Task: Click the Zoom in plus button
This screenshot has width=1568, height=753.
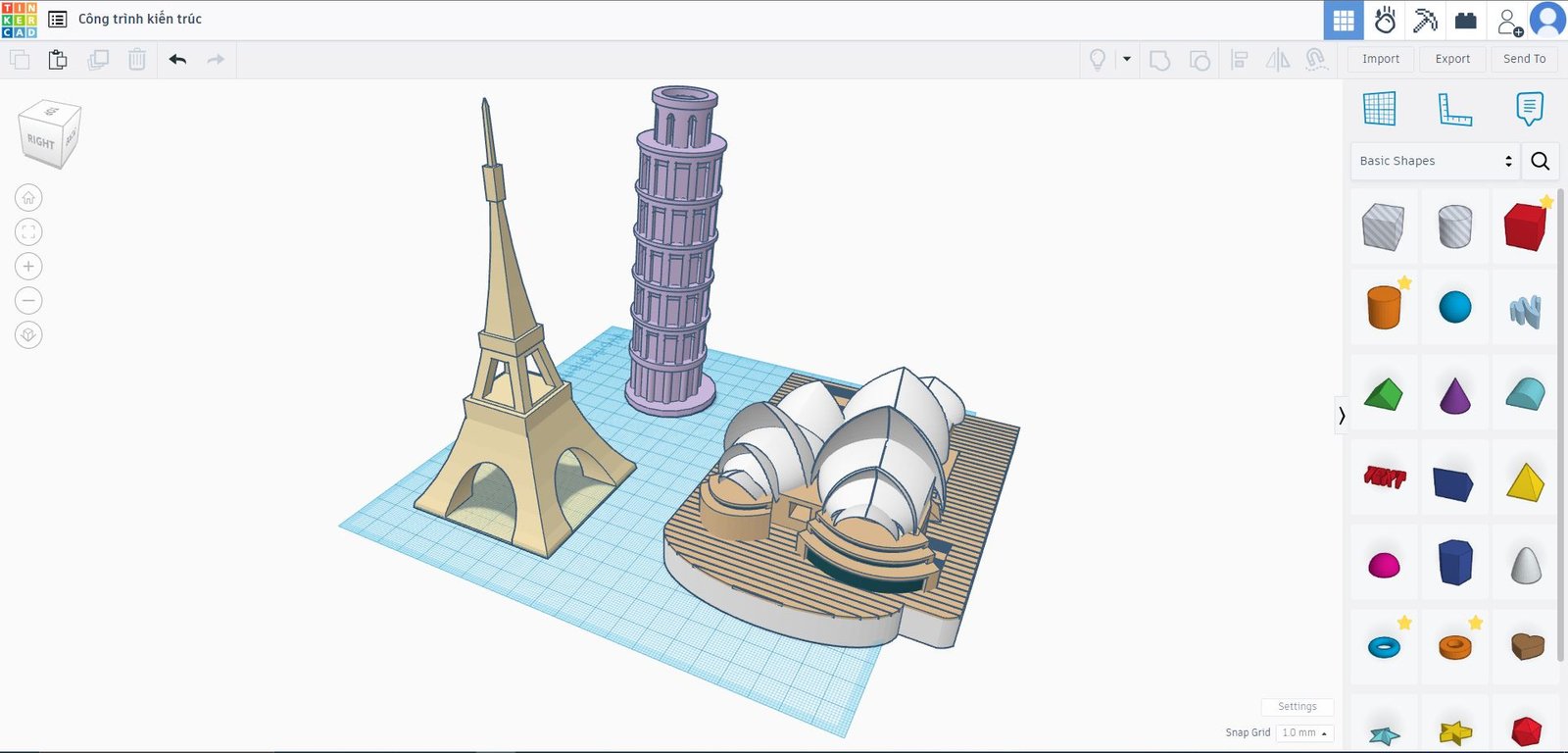Action: [x=28, y=267]
